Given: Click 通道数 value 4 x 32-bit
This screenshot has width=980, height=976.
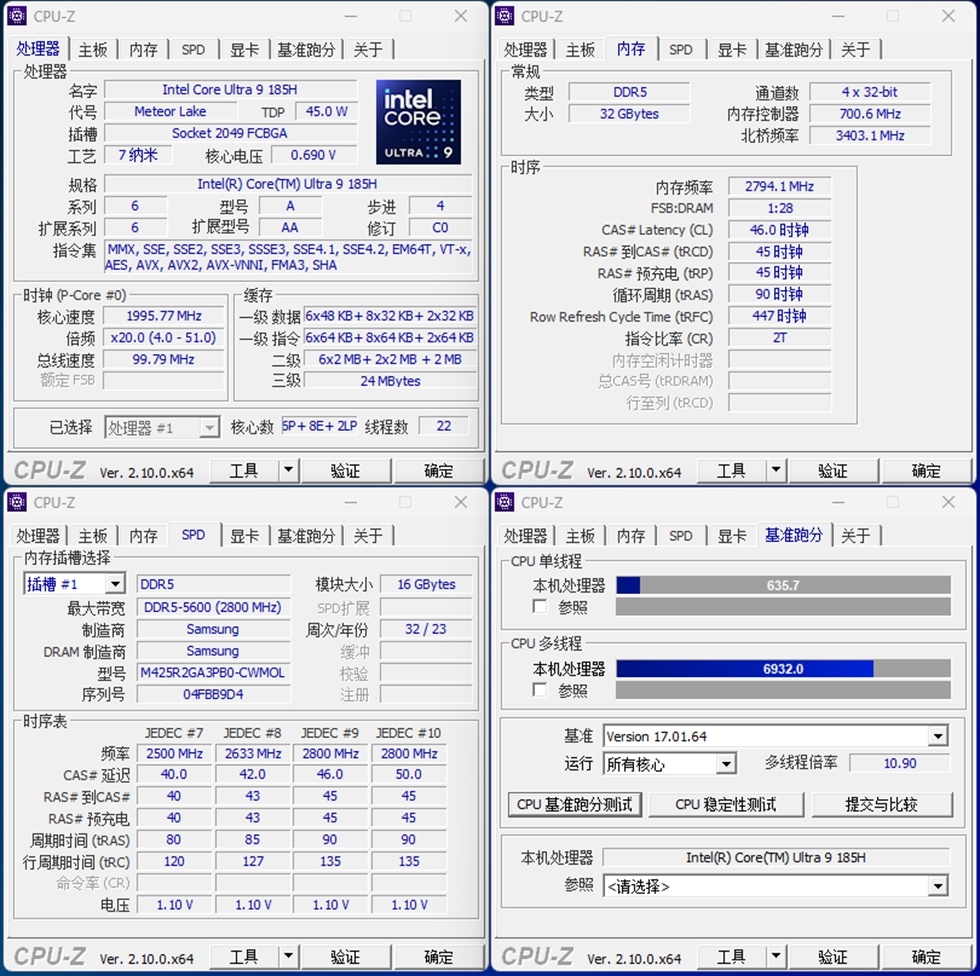Looking at the screenshot, I should coord(870,92).
